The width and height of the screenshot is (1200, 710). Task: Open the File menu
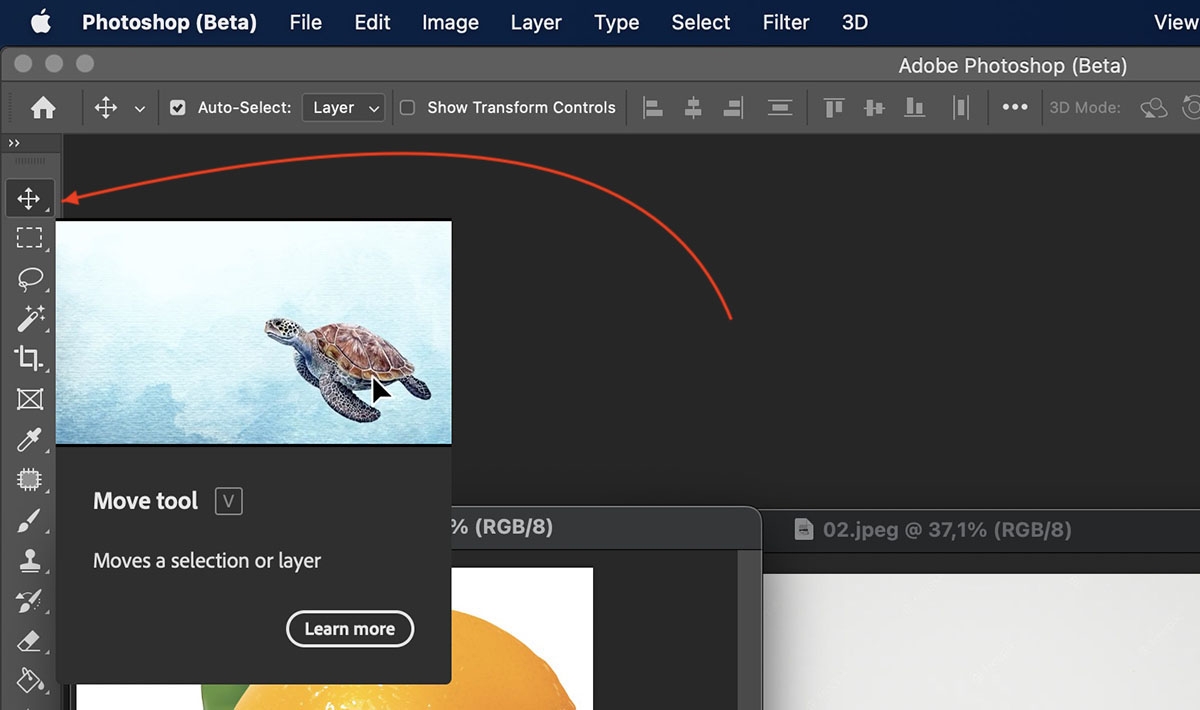(x=306, y=22)
